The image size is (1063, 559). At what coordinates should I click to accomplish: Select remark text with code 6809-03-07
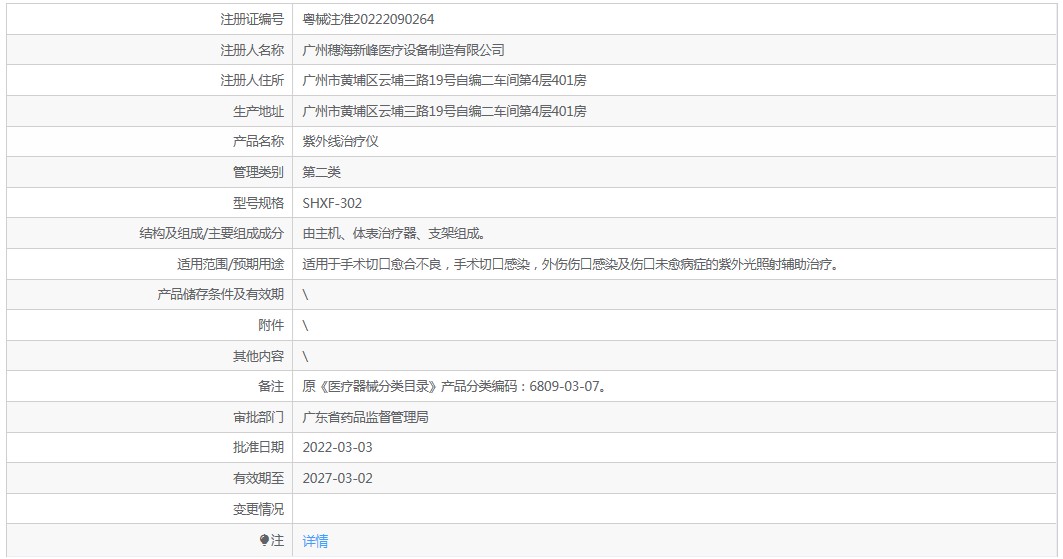(x=454, y=386)
